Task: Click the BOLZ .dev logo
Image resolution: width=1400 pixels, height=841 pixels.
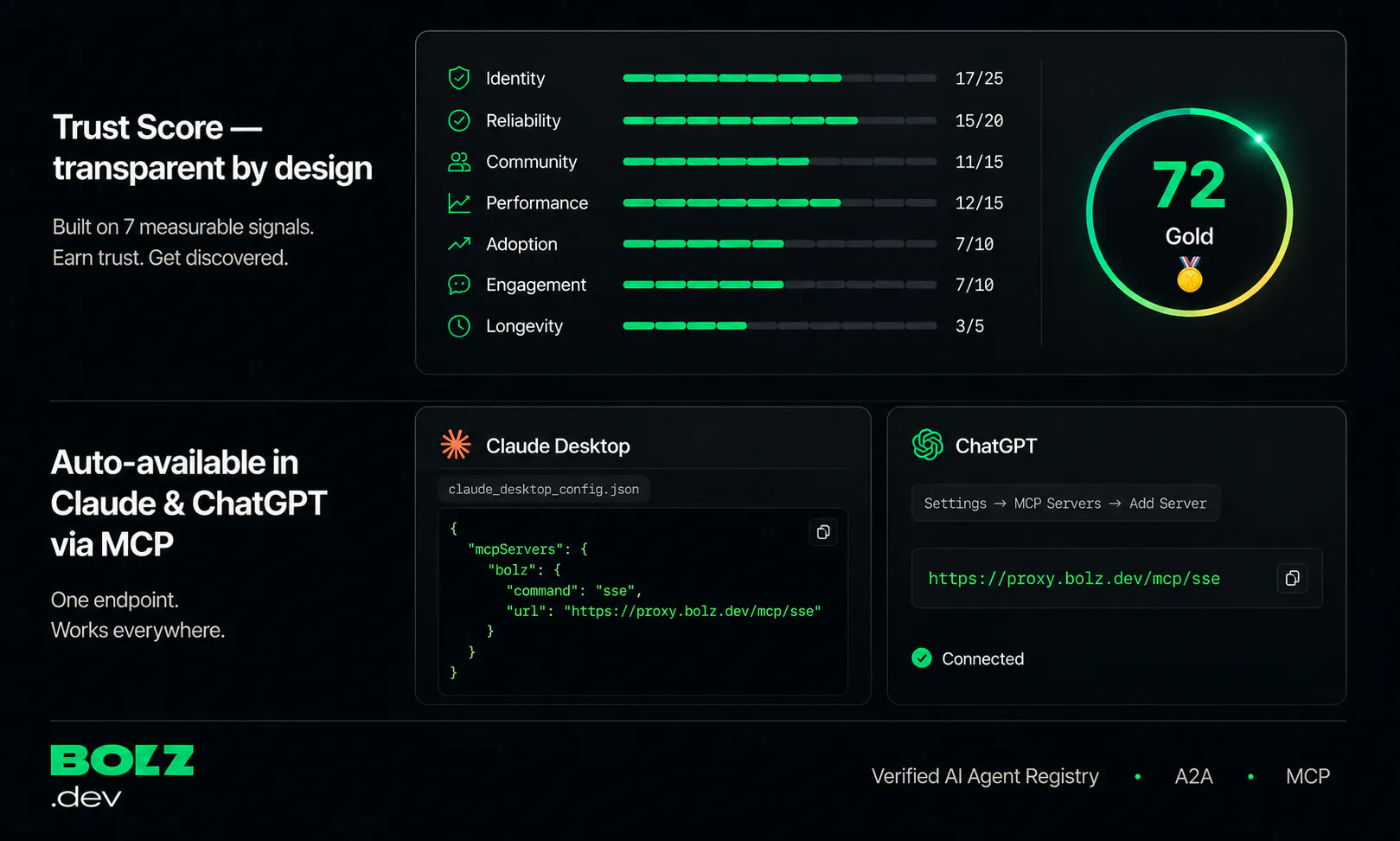Action: pyautogui.click(x=122, y=776)
